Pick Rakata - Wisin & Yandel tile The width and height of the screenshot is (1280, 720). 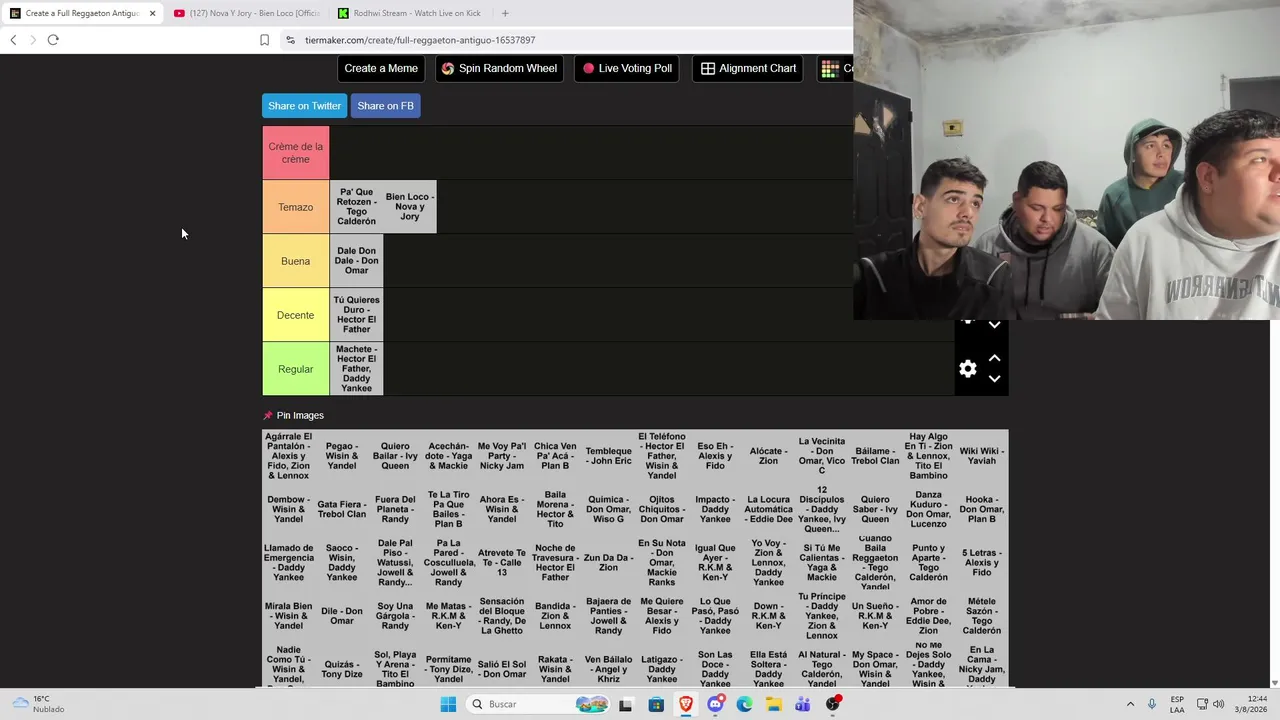click(x=555, y=669)
